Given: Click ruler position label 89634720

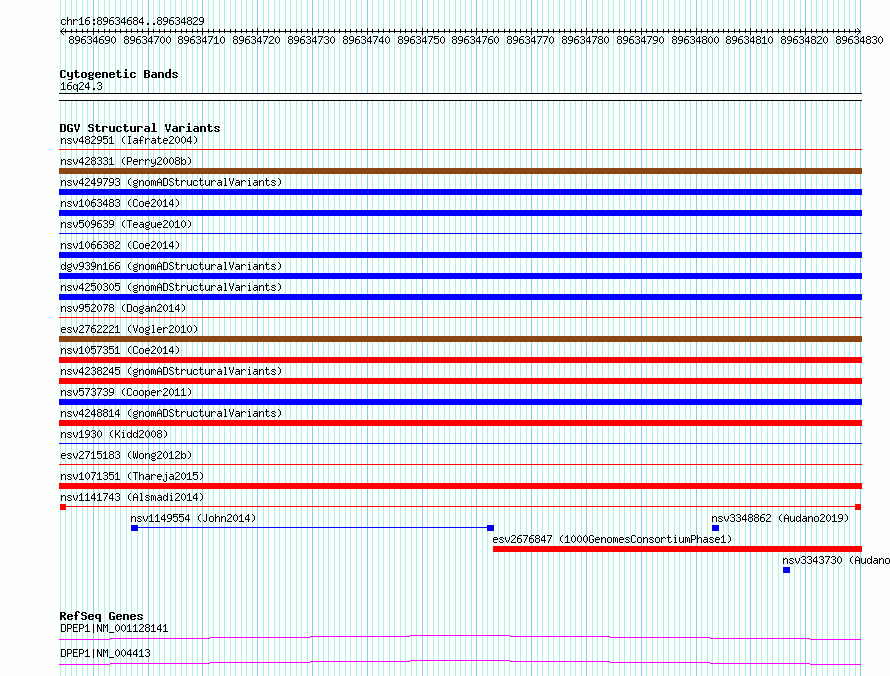Looking at the screenshot, I should (256, 40).
